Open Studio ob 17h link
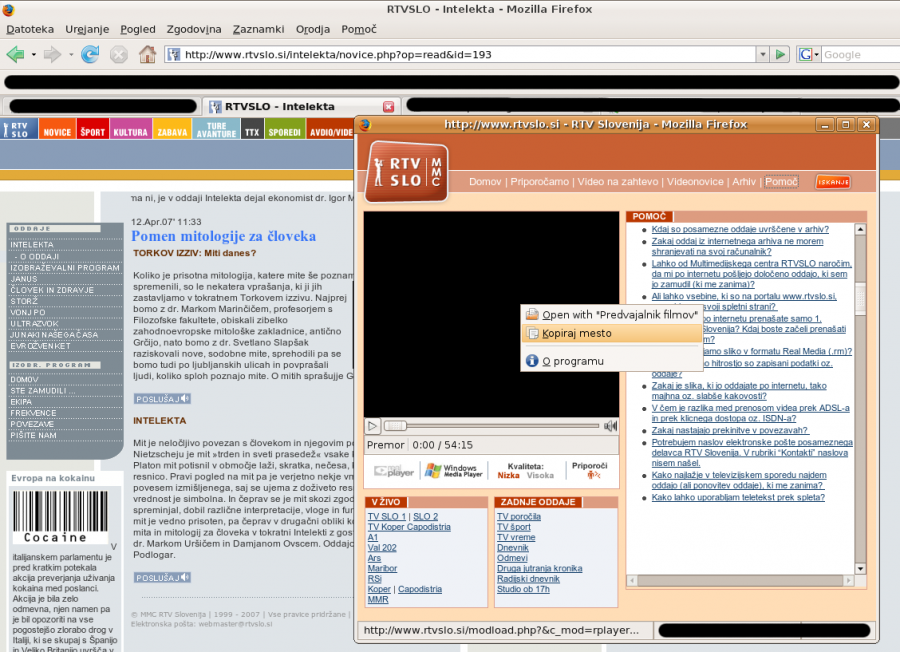 coord(523,589)
